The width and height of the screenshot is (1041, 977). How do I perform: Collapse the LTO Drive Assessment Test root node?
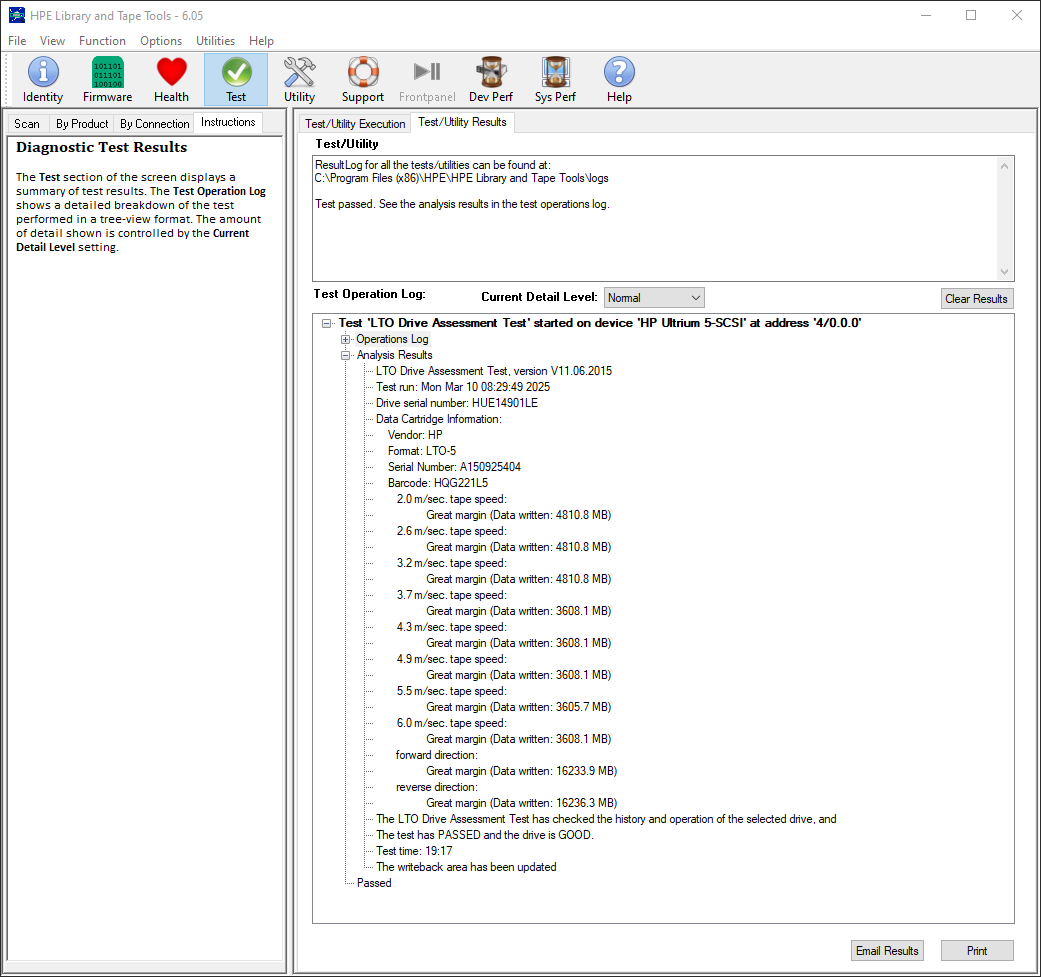[326, 323]
